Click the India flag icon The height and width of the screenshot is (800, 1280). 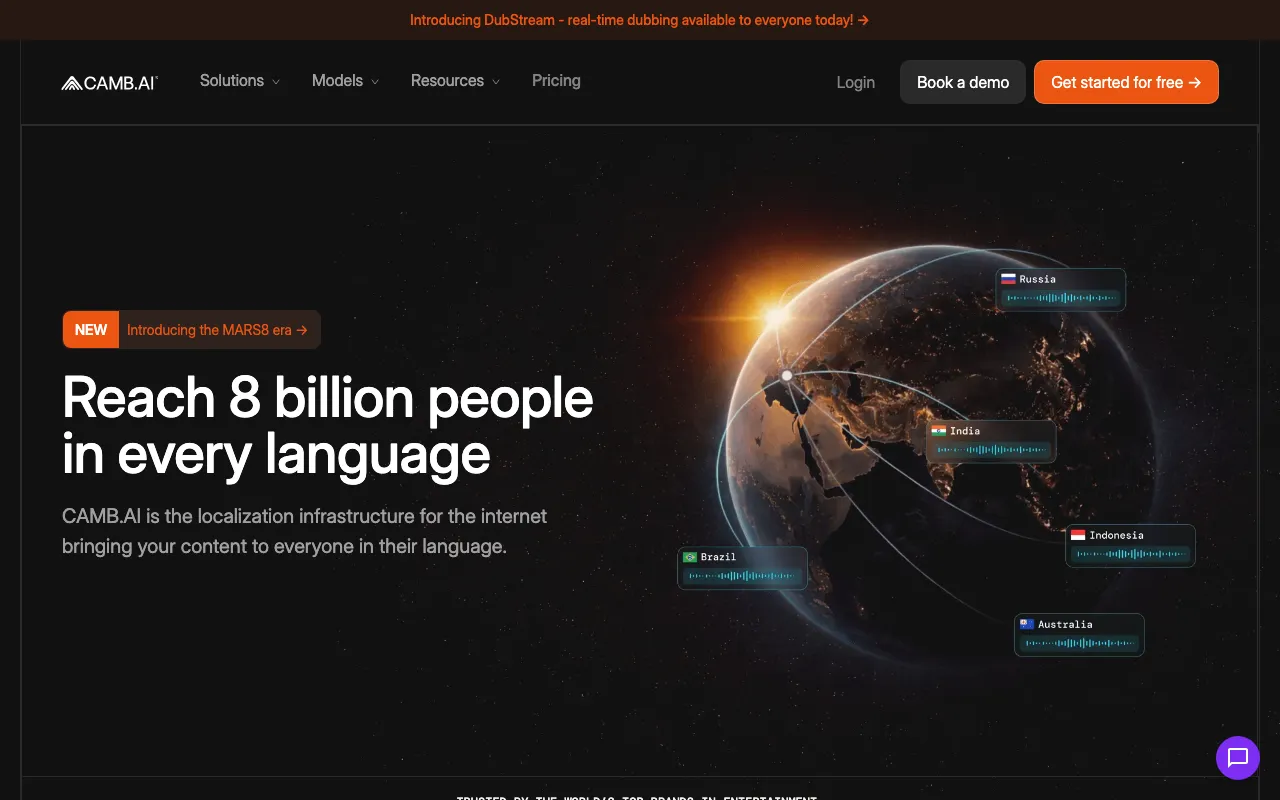point(938,431)
